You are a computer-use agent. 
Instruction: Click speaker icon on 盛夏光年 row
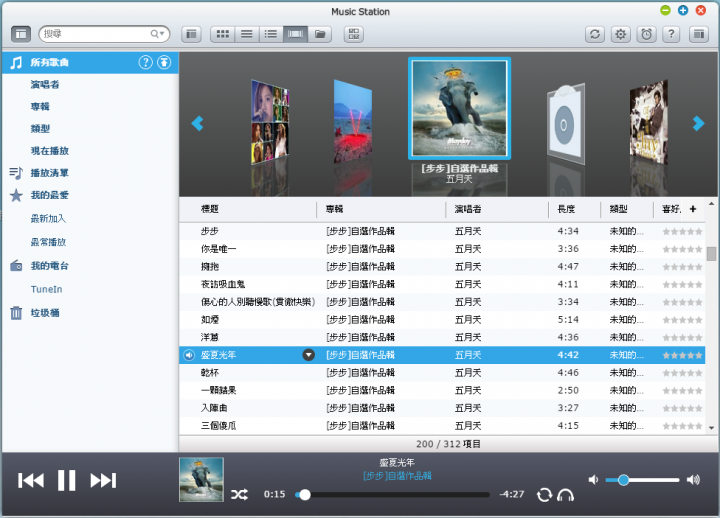pos(189,355)
